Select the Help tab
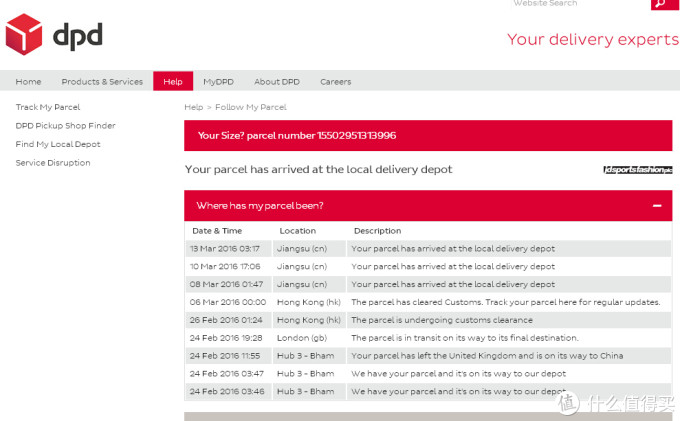 pyautogui.click(x=173, y=81)
